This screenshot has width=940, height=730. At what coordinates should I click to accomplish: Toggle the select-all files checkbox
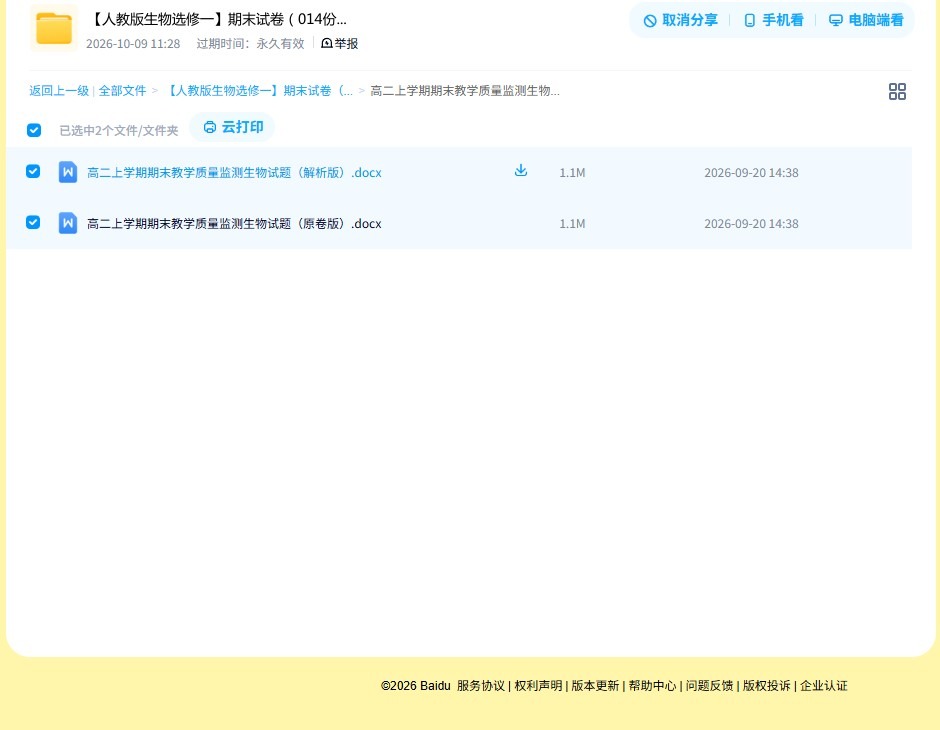pos(34,130)
